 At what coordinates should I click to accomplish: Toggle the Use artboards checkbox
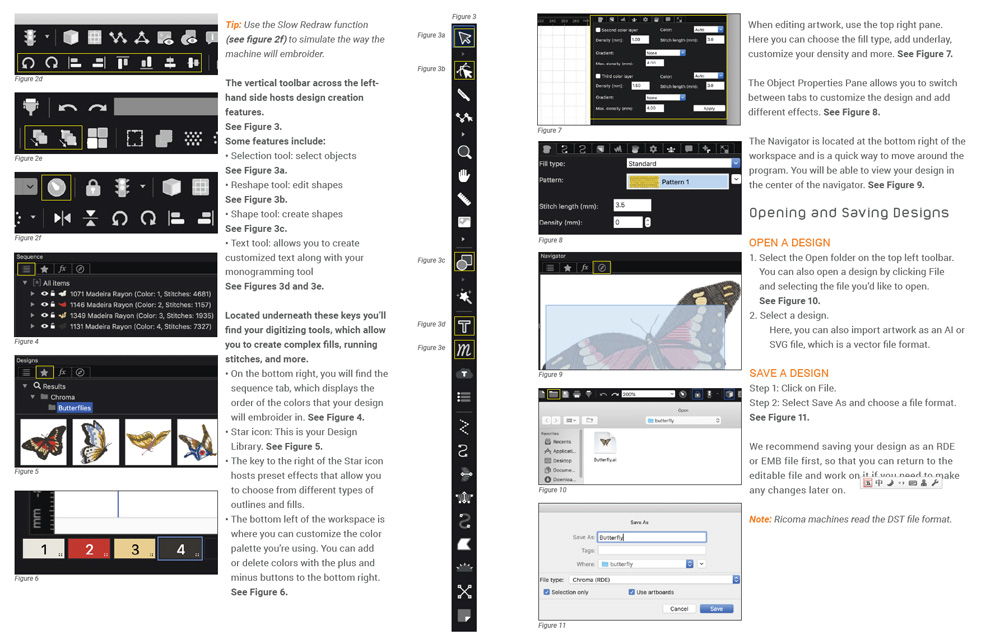(x=631, y=592)
